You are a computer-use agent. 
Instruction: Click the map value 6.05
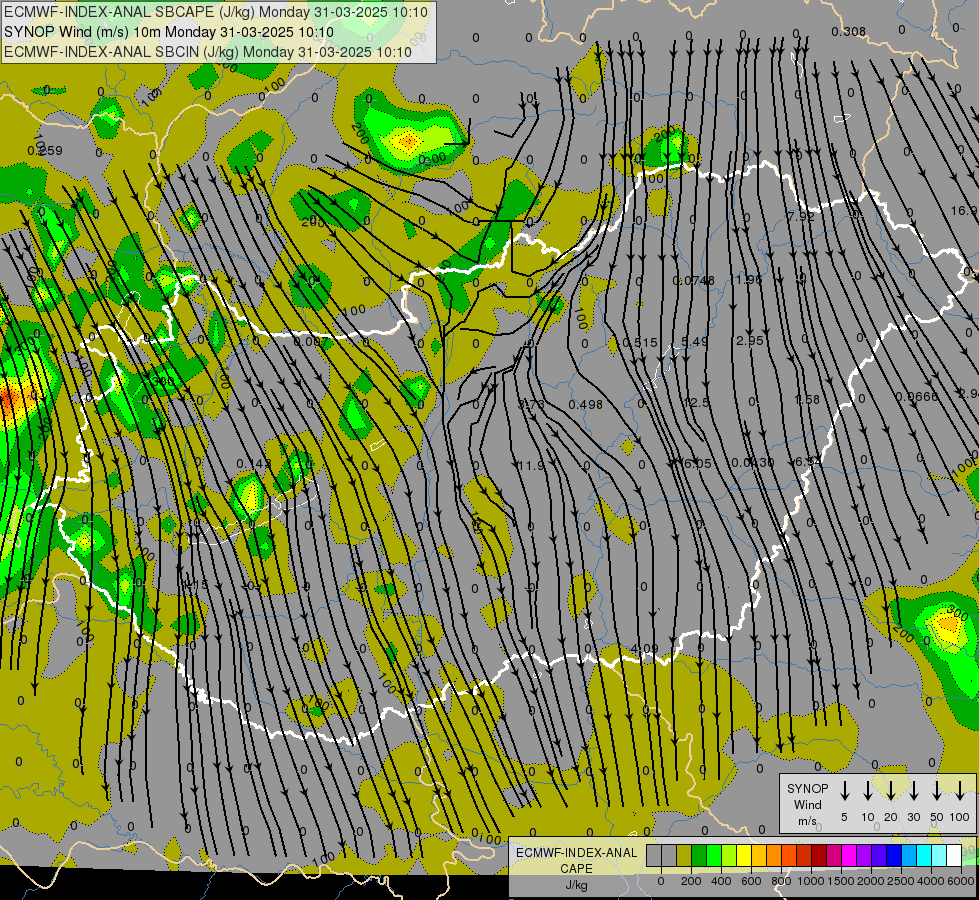697,463
